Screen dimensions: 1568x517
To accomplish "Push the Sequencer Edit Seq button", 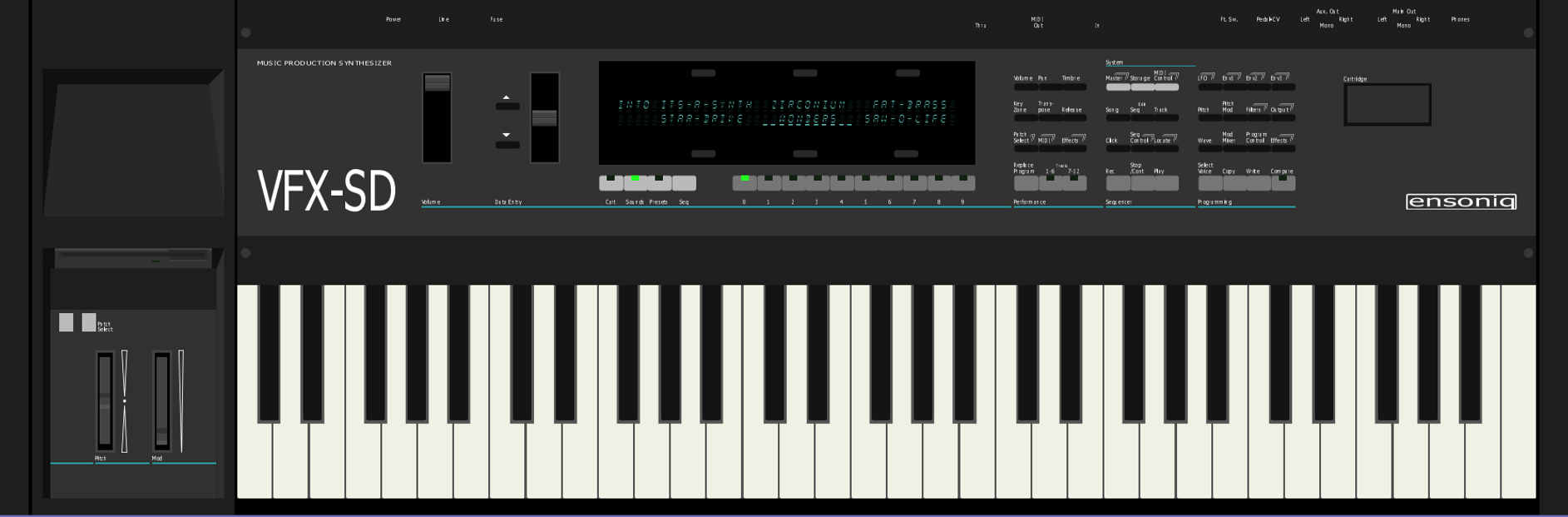I will pyautogui.click(x=1143, y=118).
